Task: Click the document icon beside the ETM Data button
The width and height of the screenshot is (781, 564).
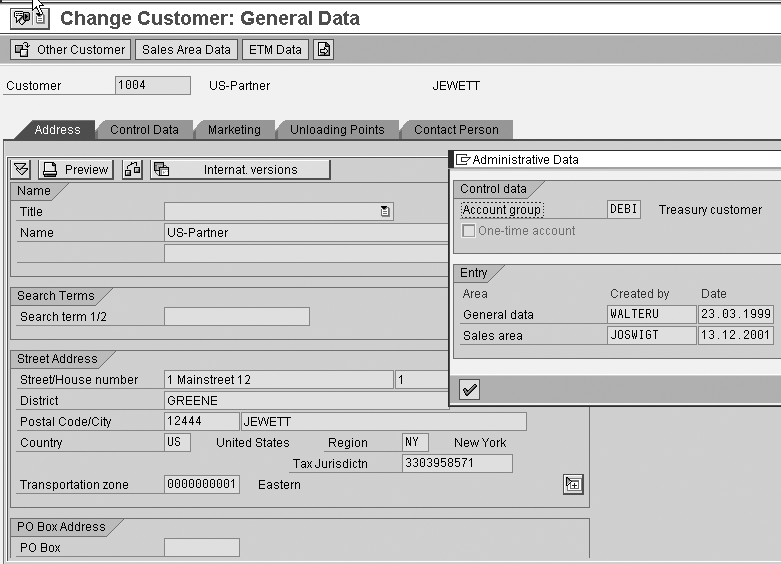Action: coord(323,50)
